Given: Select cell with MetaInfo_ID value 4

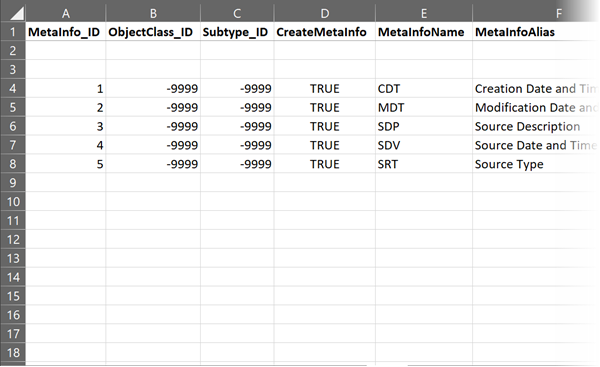Looking at the screenshot, I should click(x=66, y=145).
